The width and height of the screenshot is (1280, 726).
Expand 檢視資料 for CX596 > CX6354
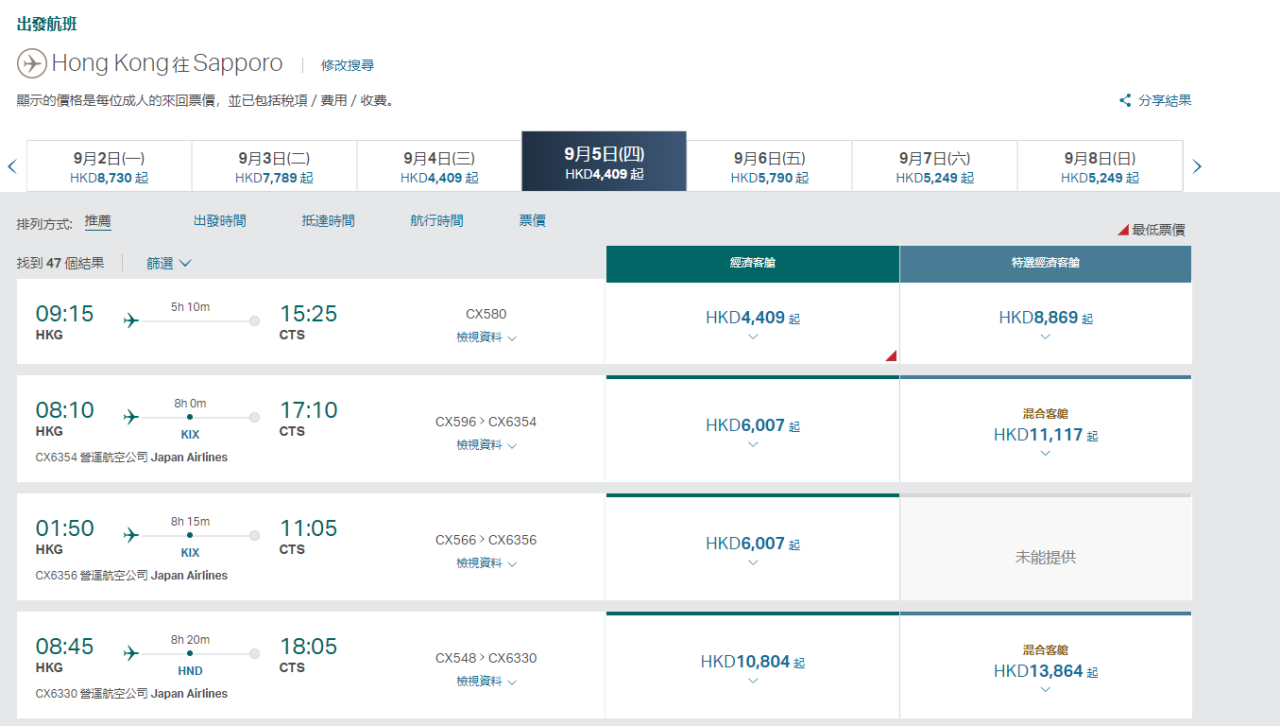(x=486, y=445)
